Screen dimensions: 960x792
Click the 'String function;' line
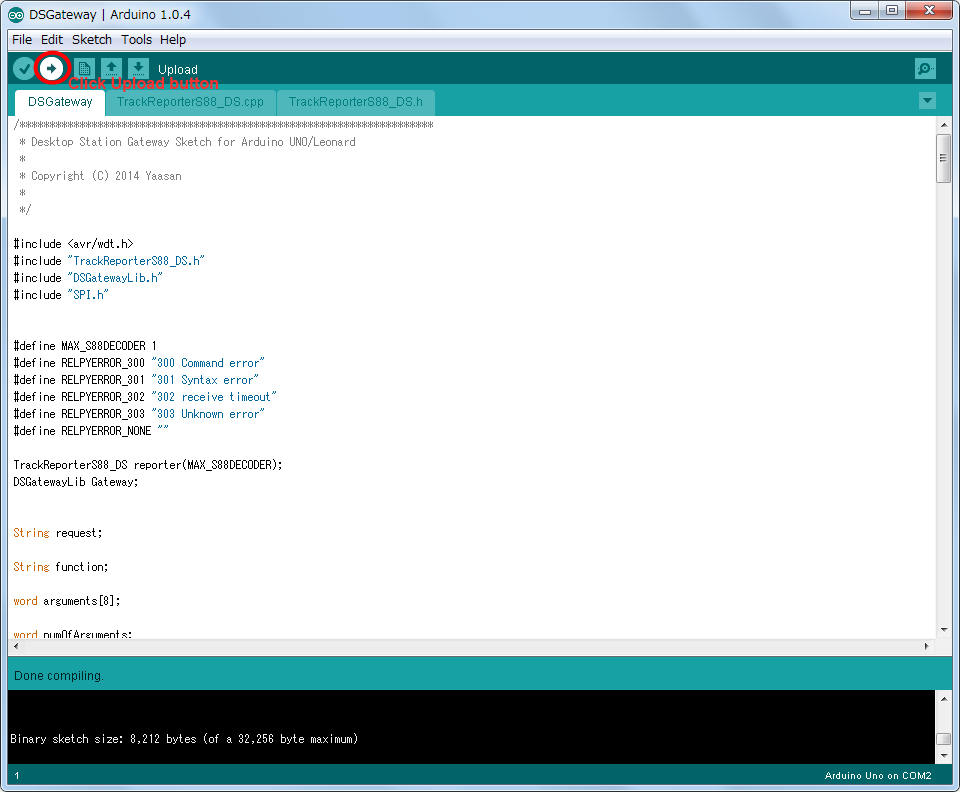61,567
